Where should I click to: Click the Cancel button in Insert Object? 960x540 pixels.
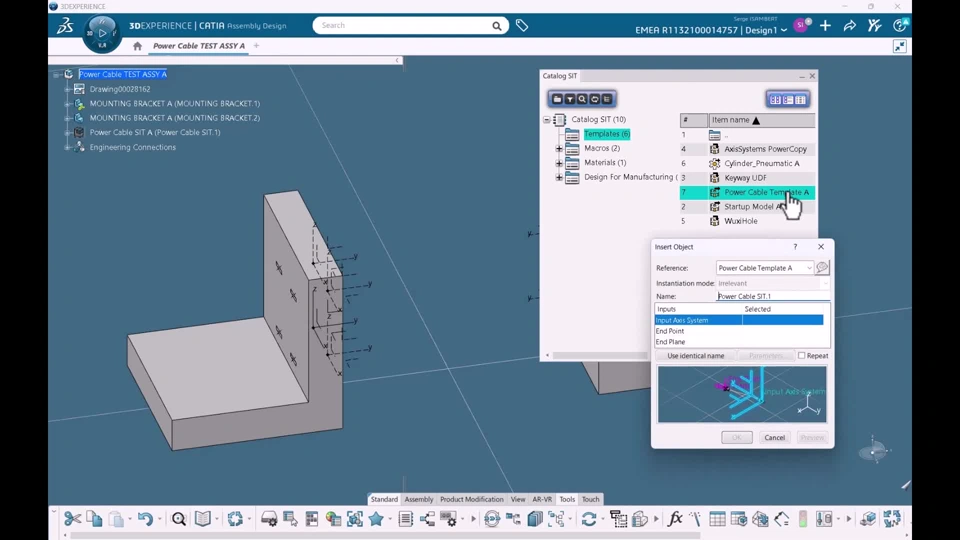(x=774, y=437)
